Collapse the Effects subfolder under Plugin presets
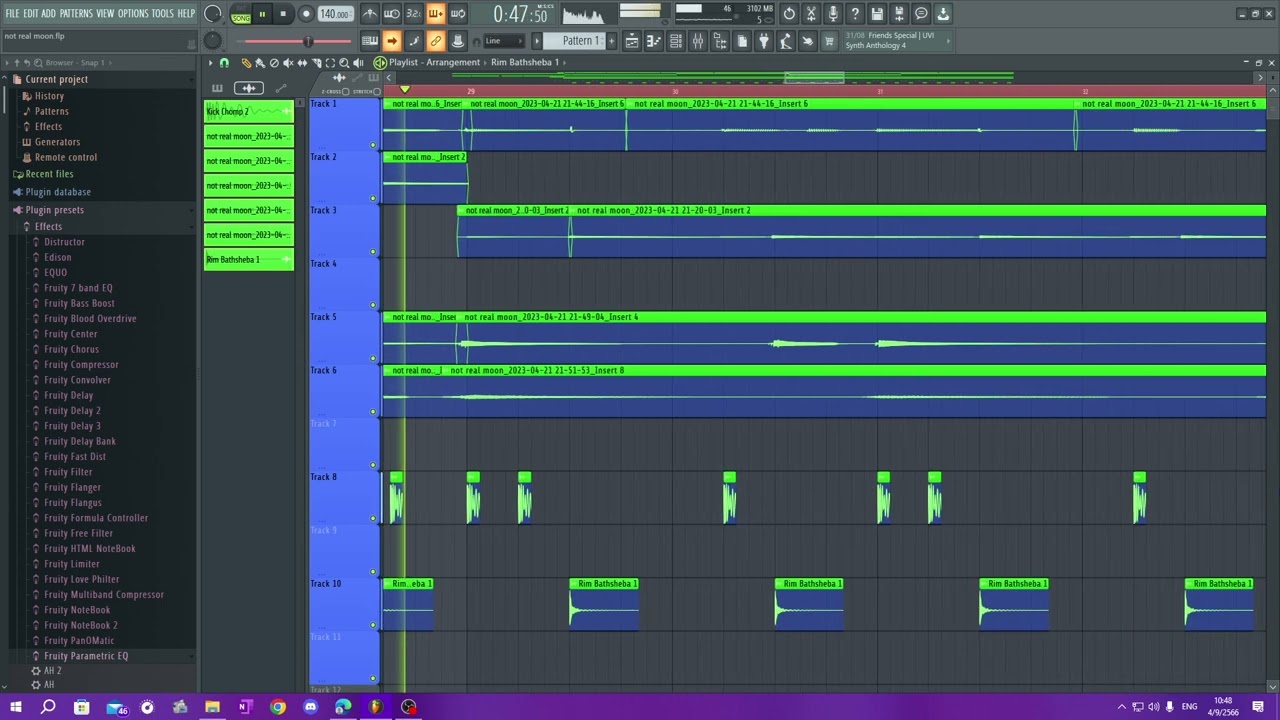1280x720 pixels. (47, 227)
